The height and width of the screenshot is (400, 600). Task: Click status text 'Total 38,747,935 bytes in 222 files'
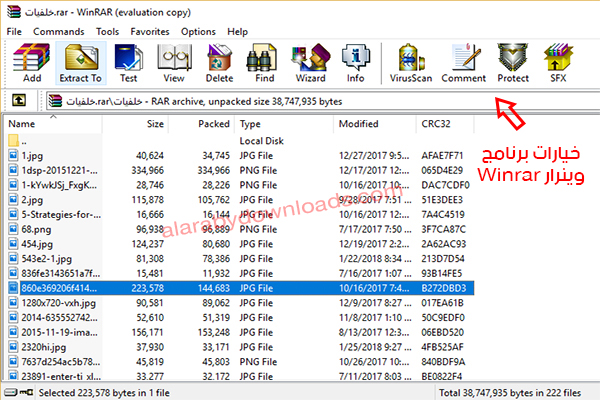510,393
